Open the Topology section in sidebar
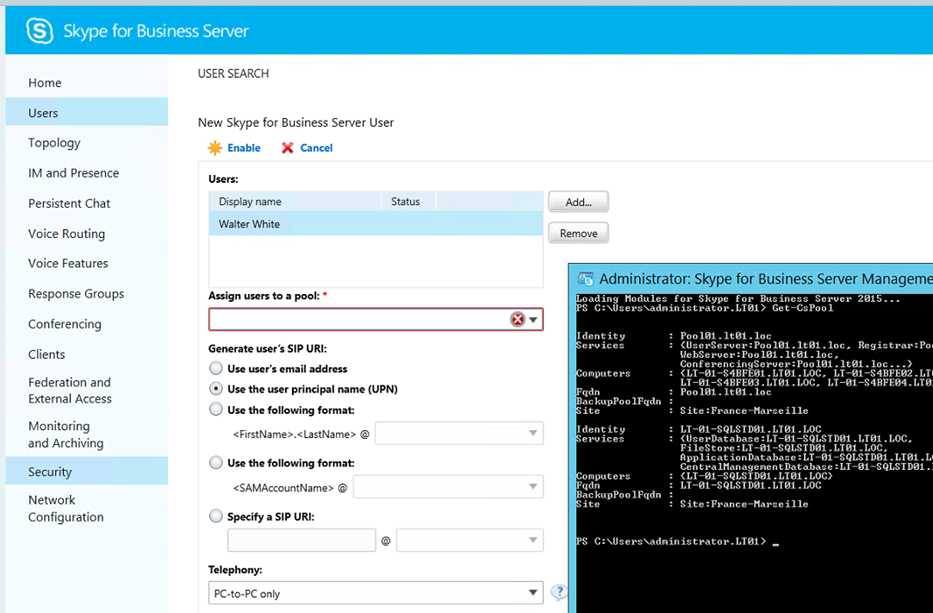This screenshot has width=933, height=613. click(x=54, y=143)
